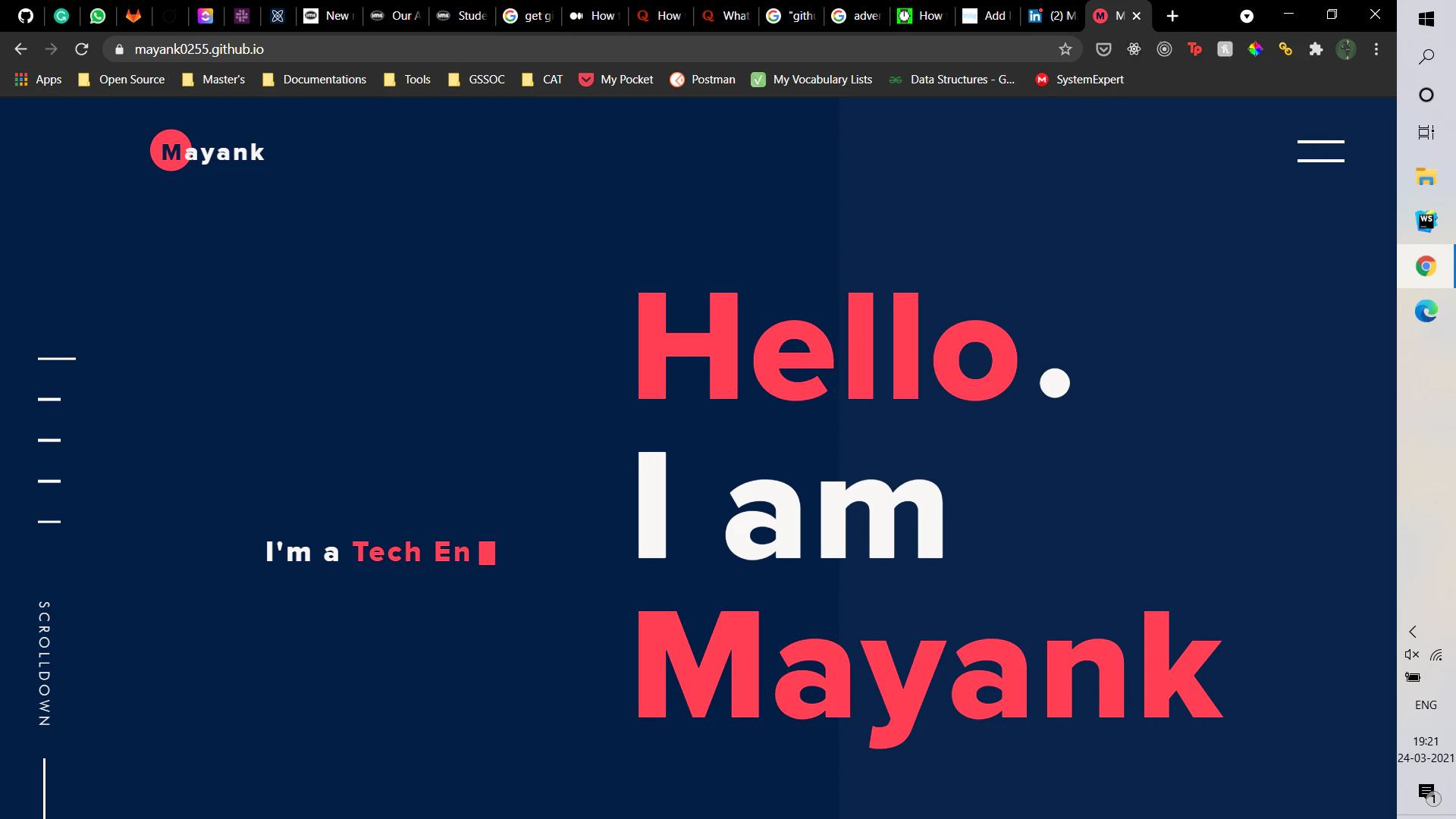Click the address bar URL
Viewport: 1456px width, 819px height.
coord(199,49)
